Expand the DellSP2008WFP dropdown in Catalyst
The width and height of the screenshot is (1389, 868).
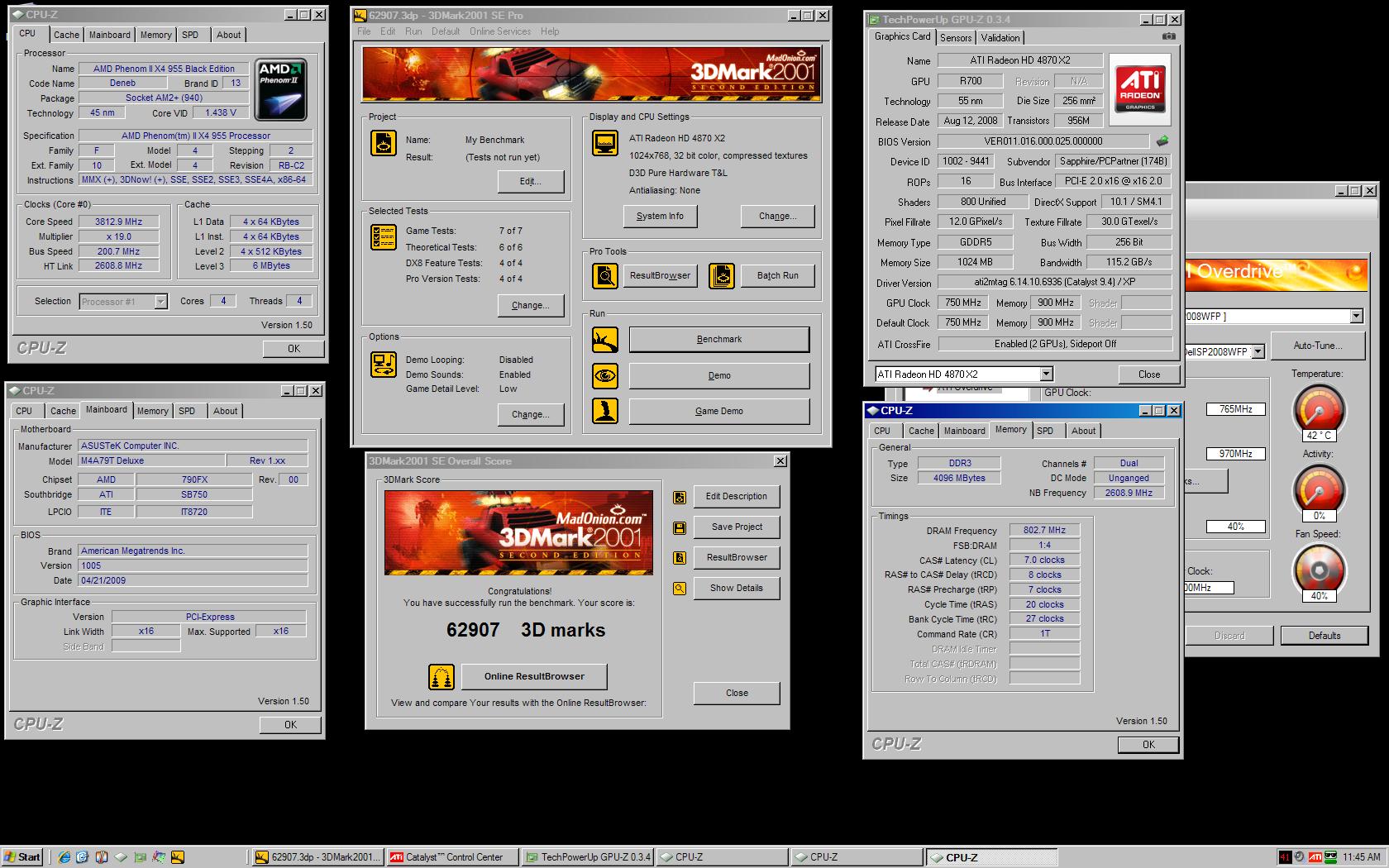coord(1258,352)
